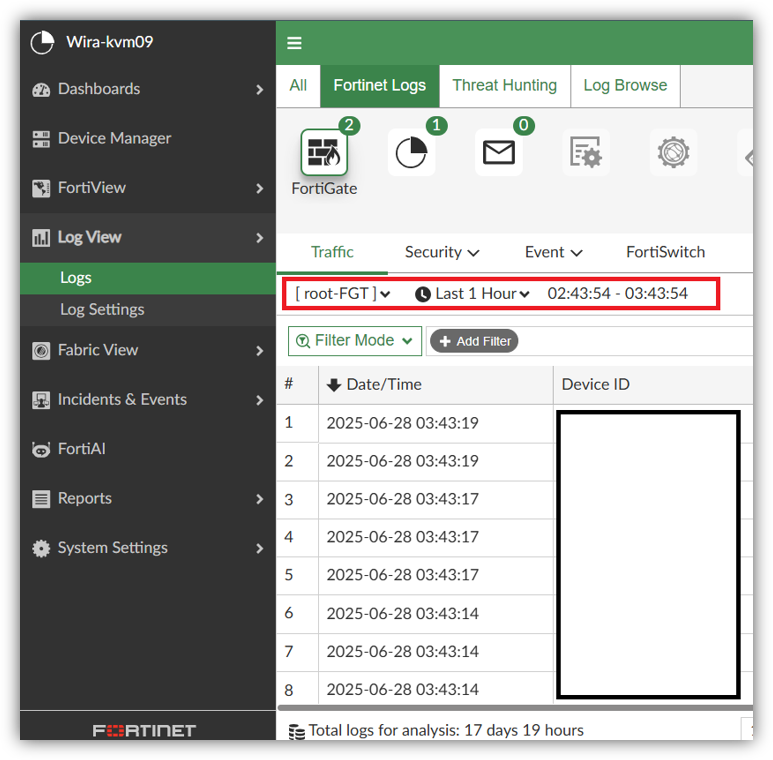The height and width of the screenshot is (760, 773).
Task: Click the 02:43:54 - 03:43:54 time range
Action: (617, 294)
